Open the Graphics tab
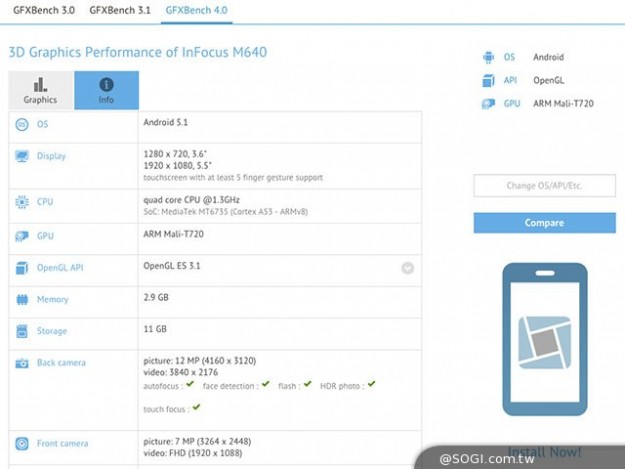 (40, 90)
